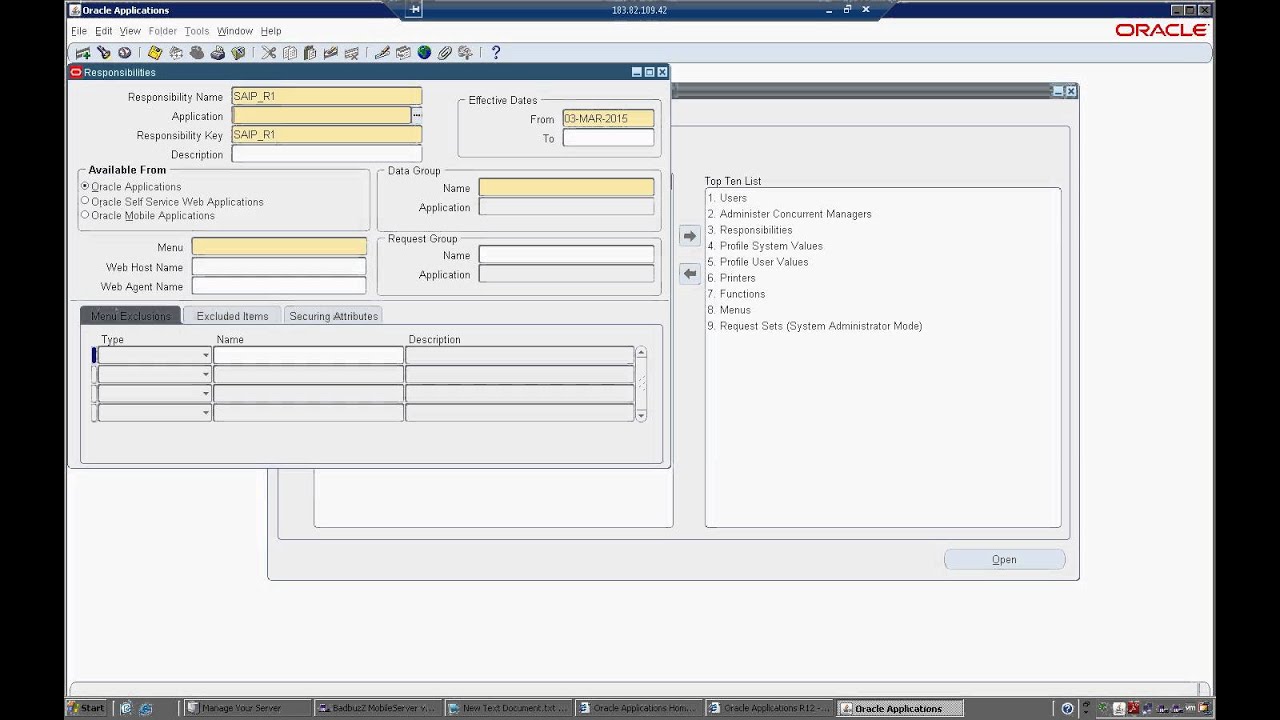Viewport: 1280px width, 720px height.
Task: Click the right arrow add-to-list button
Action: point(689,236)
